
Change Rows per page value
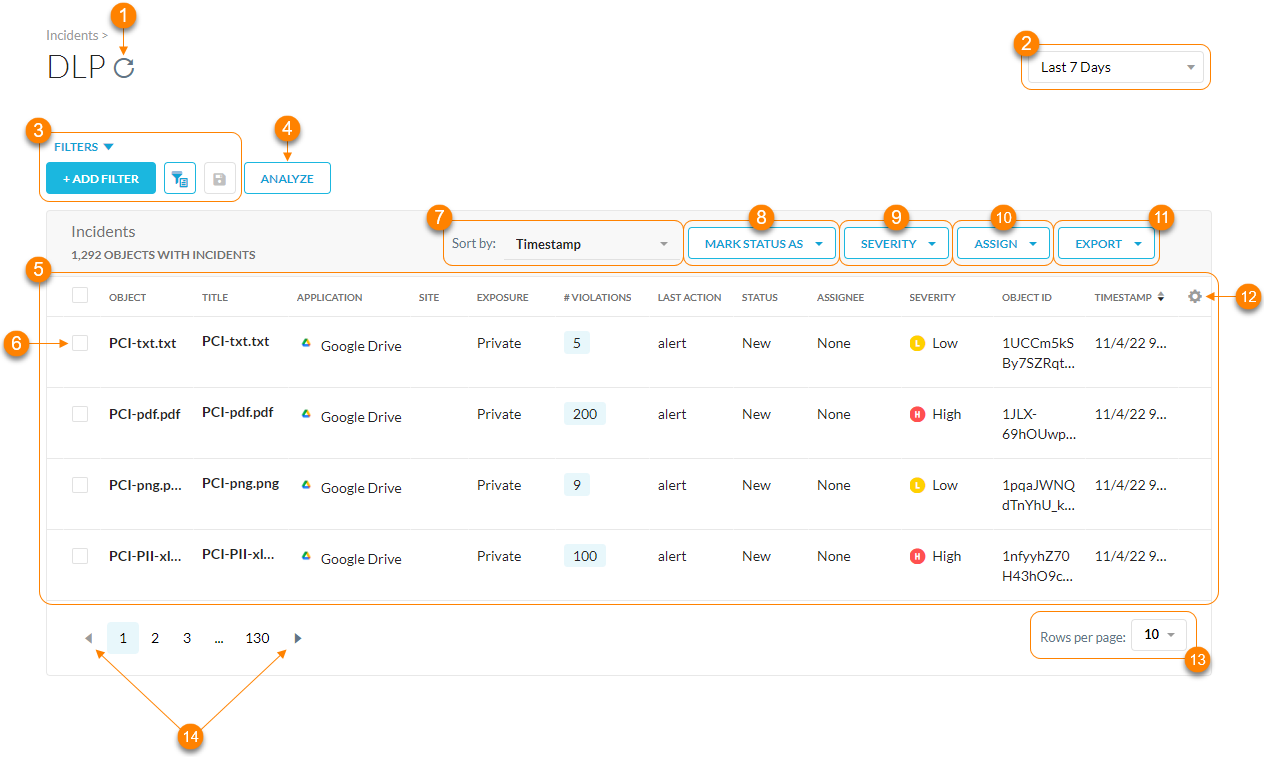click(1158, 634)
